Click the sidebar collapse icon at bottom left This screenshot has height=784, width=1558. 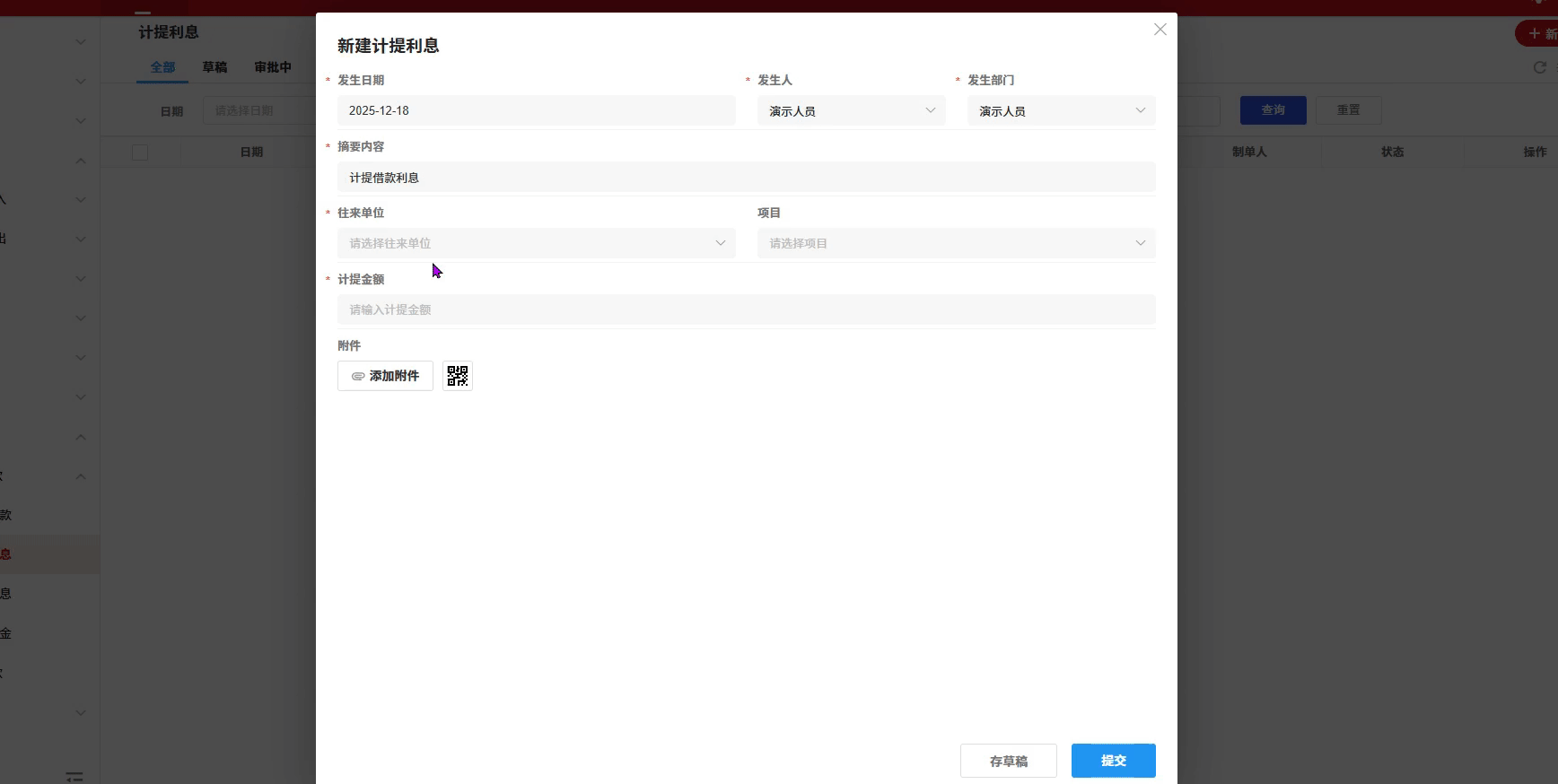(x=74, y=776)
